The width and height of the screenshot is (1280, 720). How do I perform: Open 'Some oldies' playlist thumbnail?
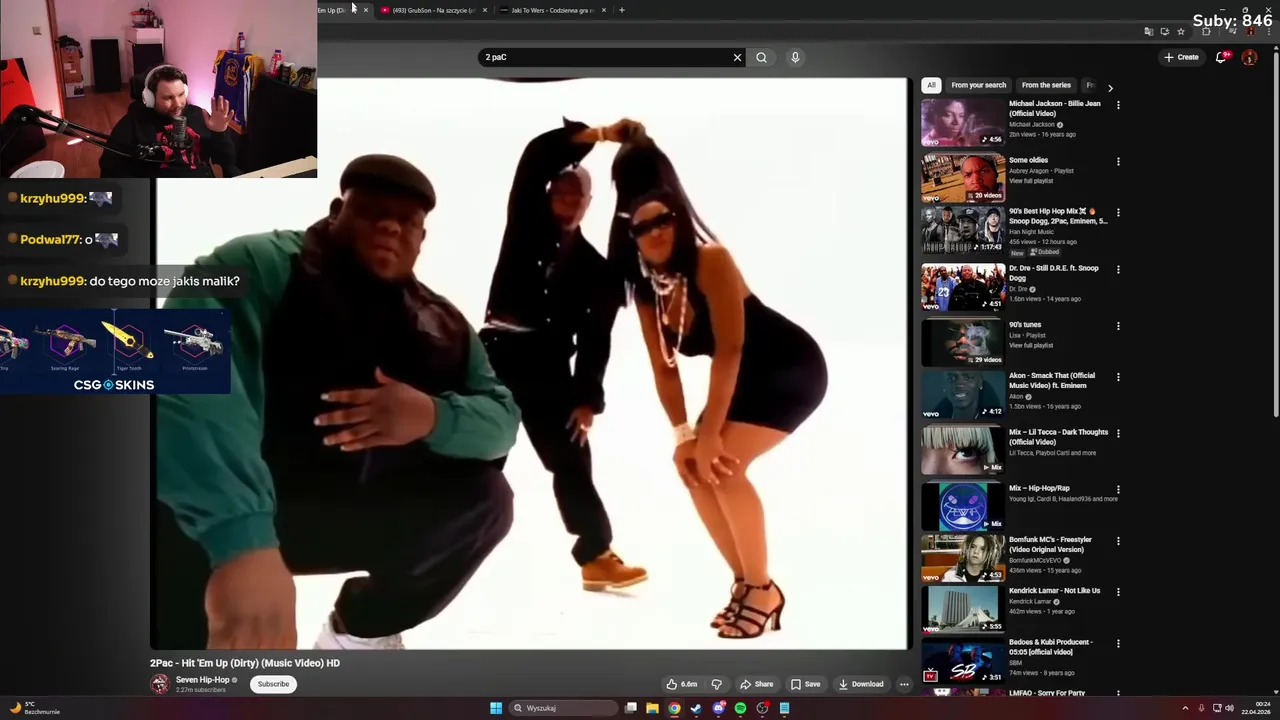click(963, 179)
